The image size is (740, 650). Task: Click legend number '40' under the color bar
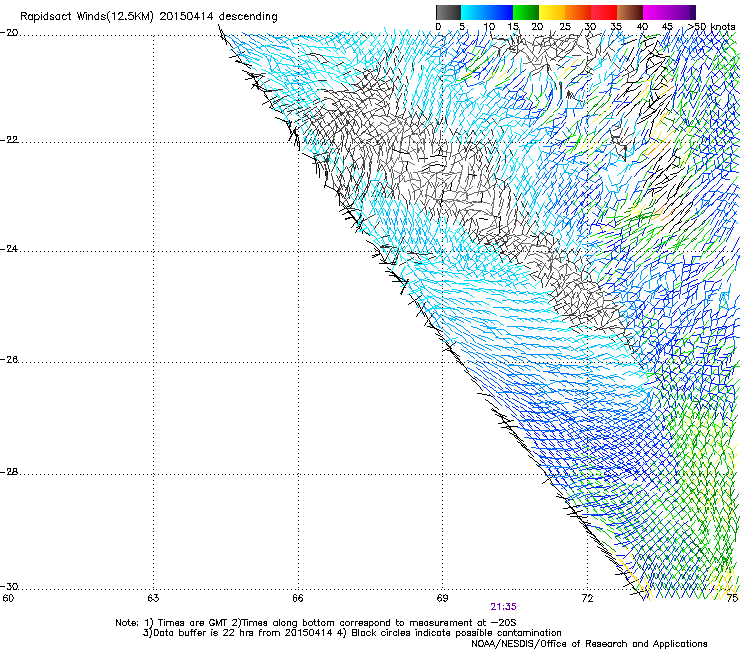pos(642,27)
